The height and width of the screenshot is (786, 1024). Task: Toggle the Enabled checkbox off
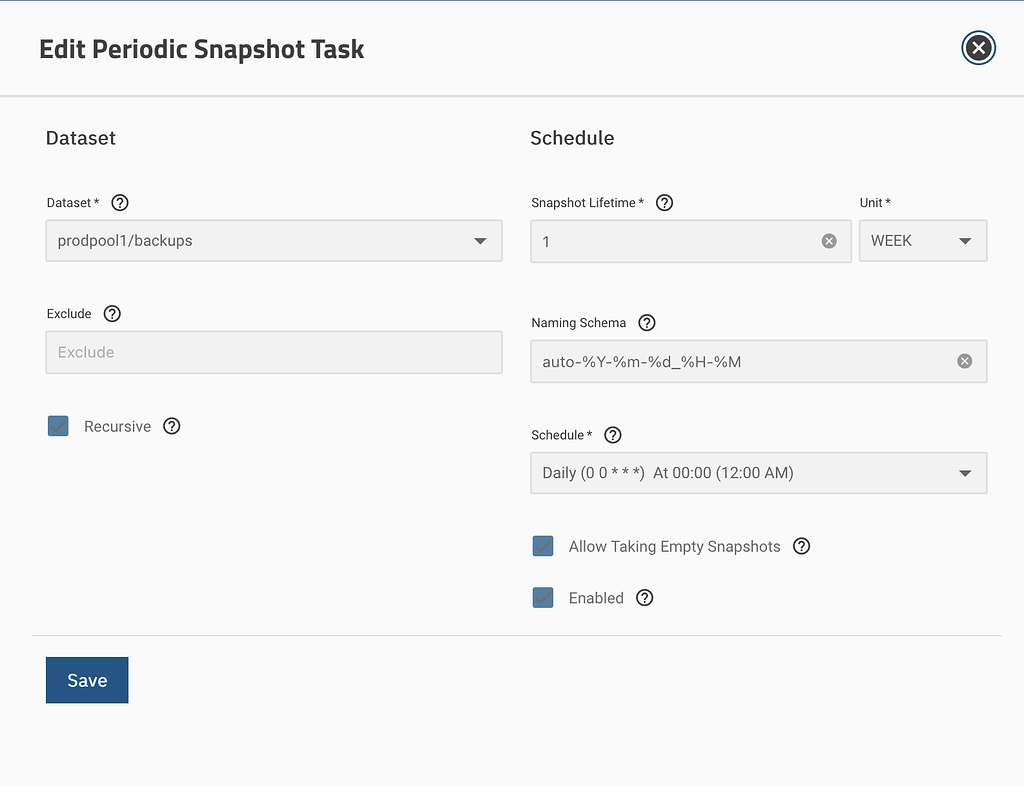point(543,597)
